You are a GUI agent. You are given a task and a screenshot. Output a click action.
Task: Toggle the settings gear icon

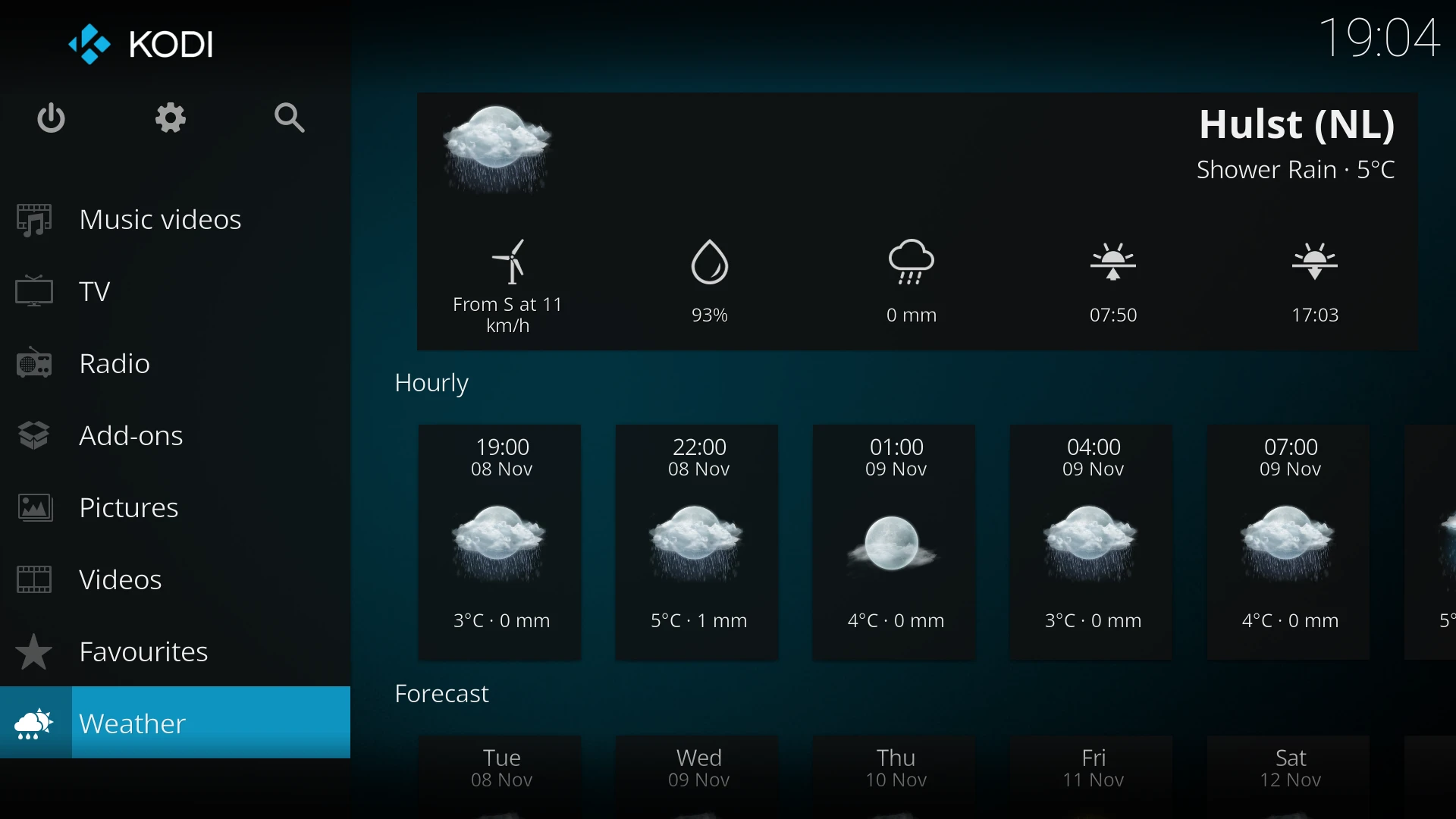coord(170,118)
